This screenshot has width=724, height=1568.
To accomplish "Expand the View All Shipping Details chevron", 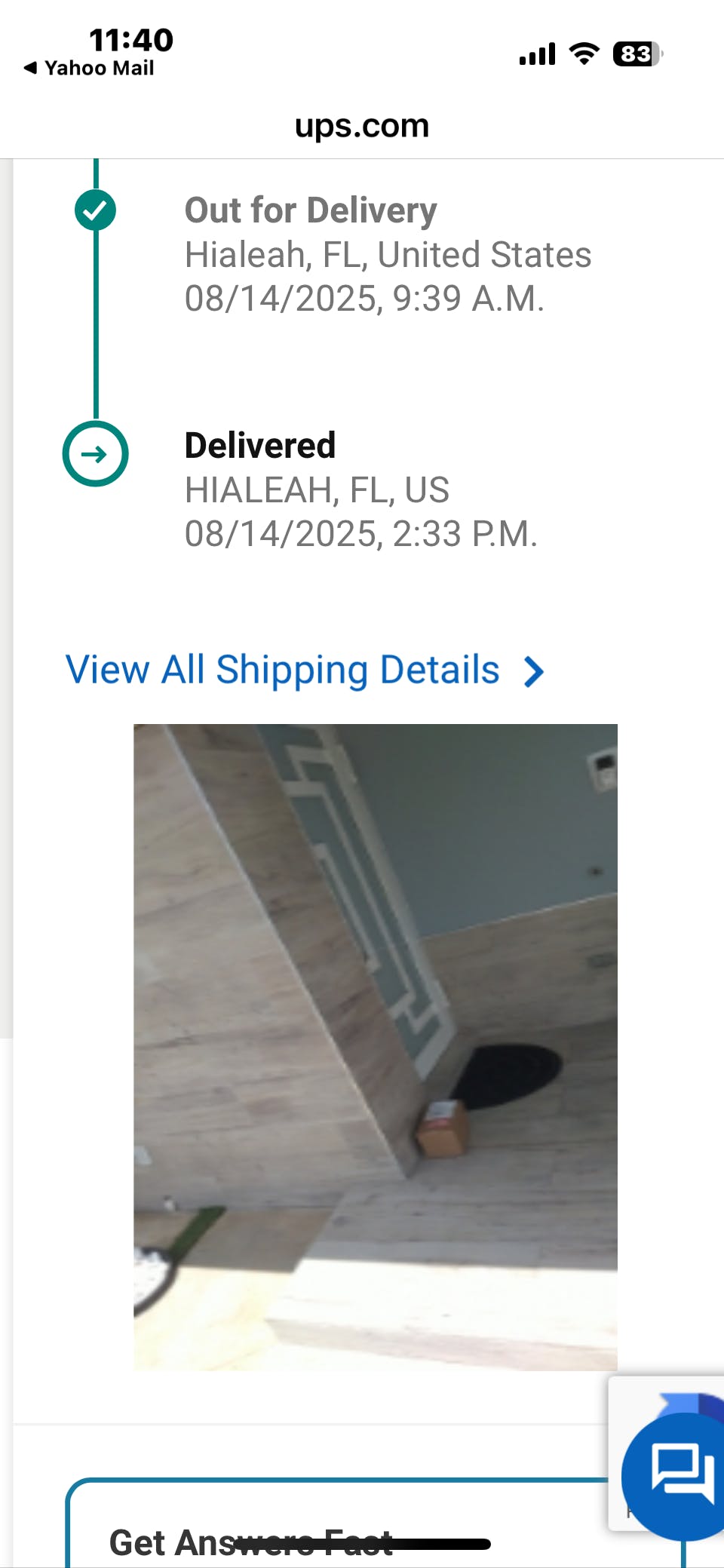I will [x=534, y=671].
